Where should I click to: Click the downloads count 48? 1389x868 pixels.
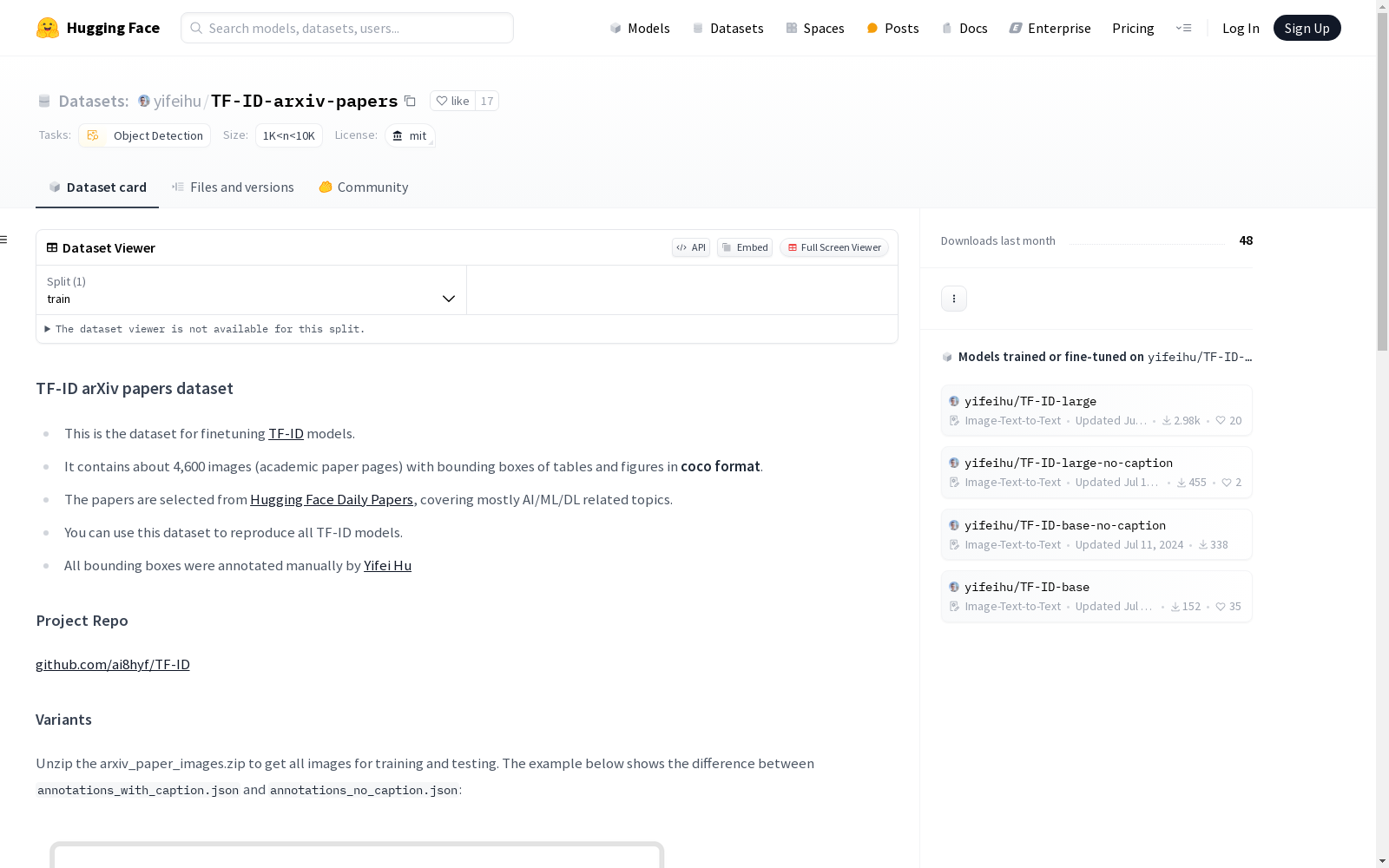coord(1246,240)
